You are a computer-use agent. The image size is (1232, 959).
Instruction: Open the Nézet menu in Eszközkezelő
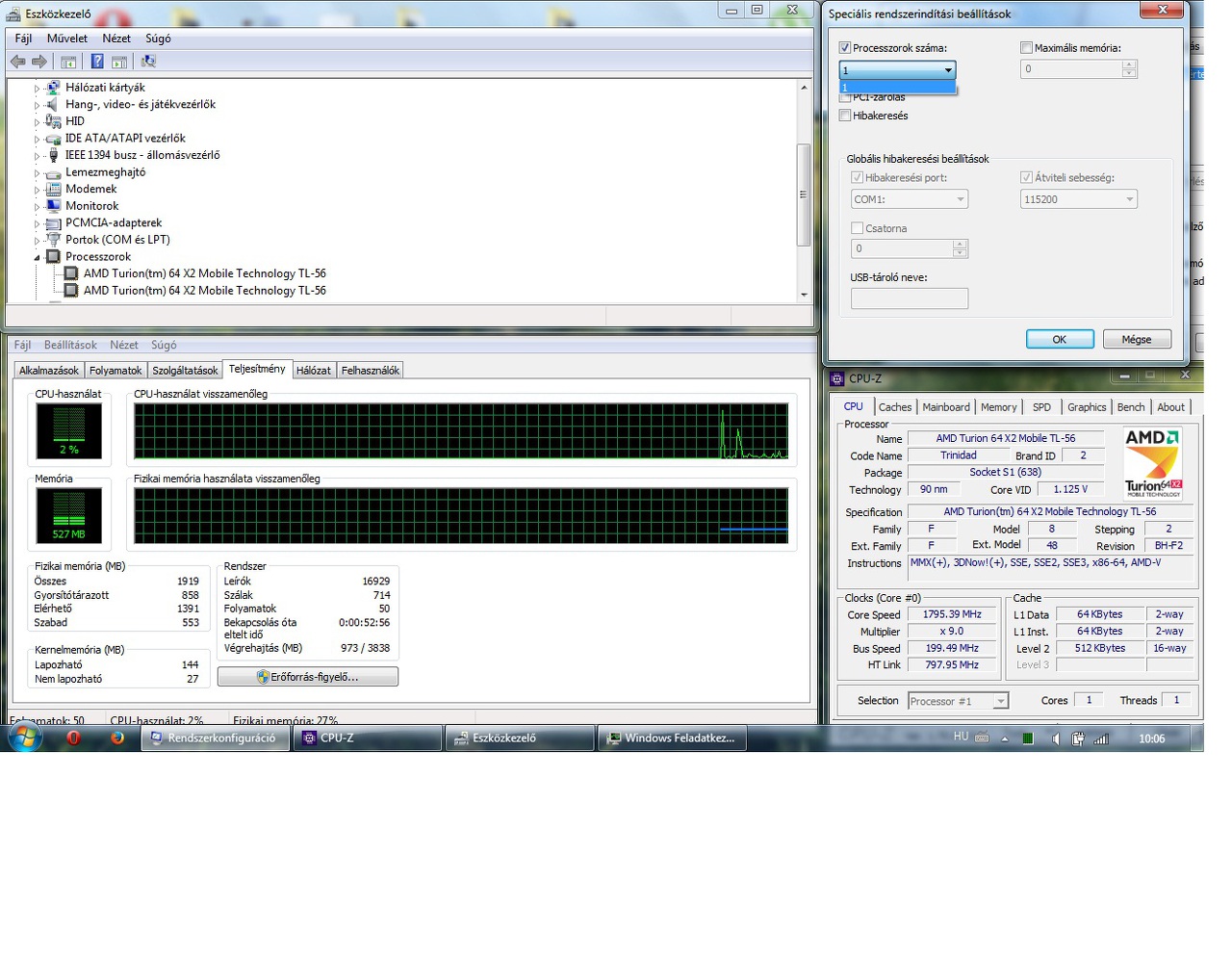(x=116, y=39)
